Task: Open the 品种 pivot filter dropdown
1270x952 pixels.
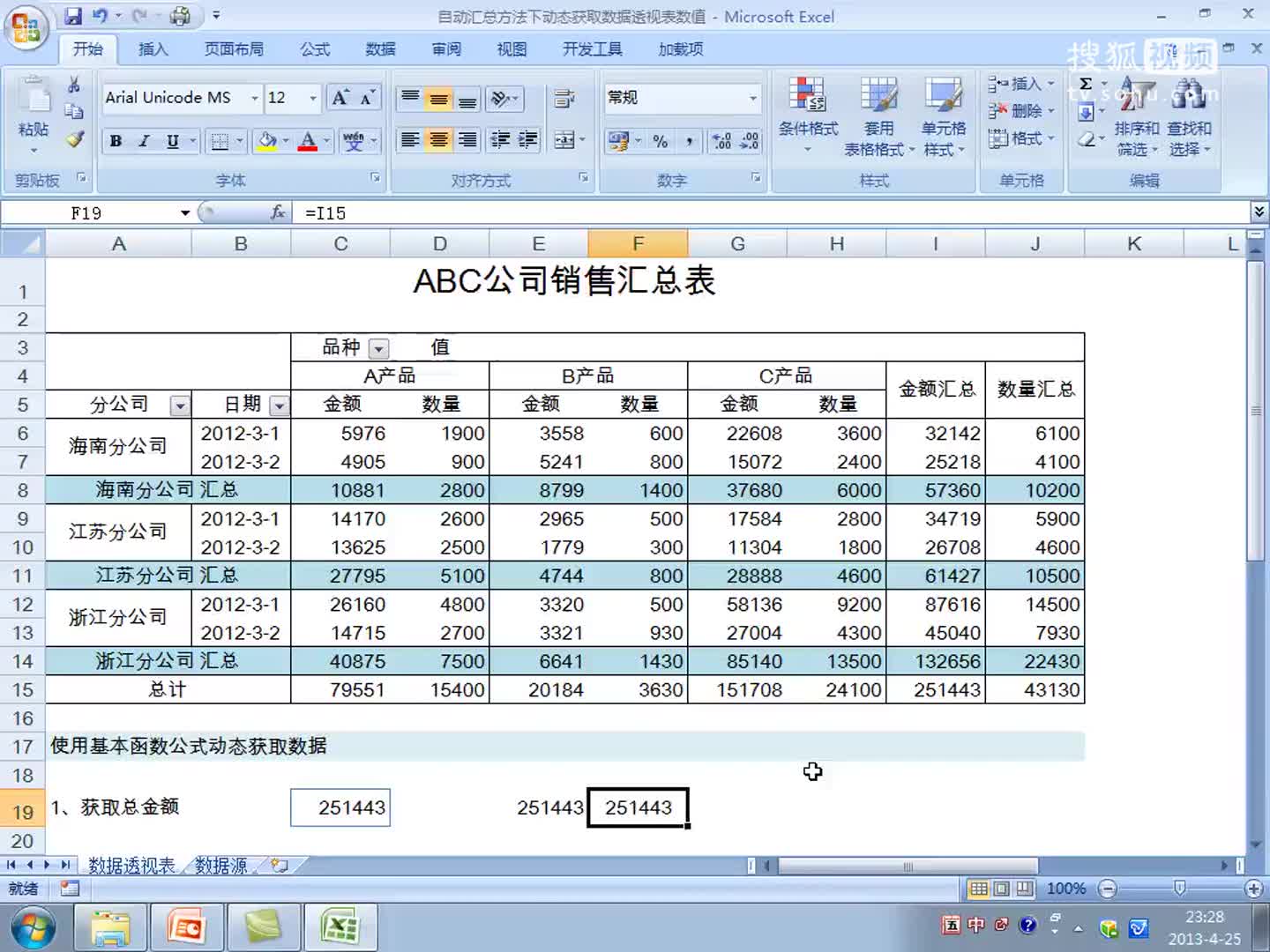Action: pyautogui.click(x=378, y=348)
